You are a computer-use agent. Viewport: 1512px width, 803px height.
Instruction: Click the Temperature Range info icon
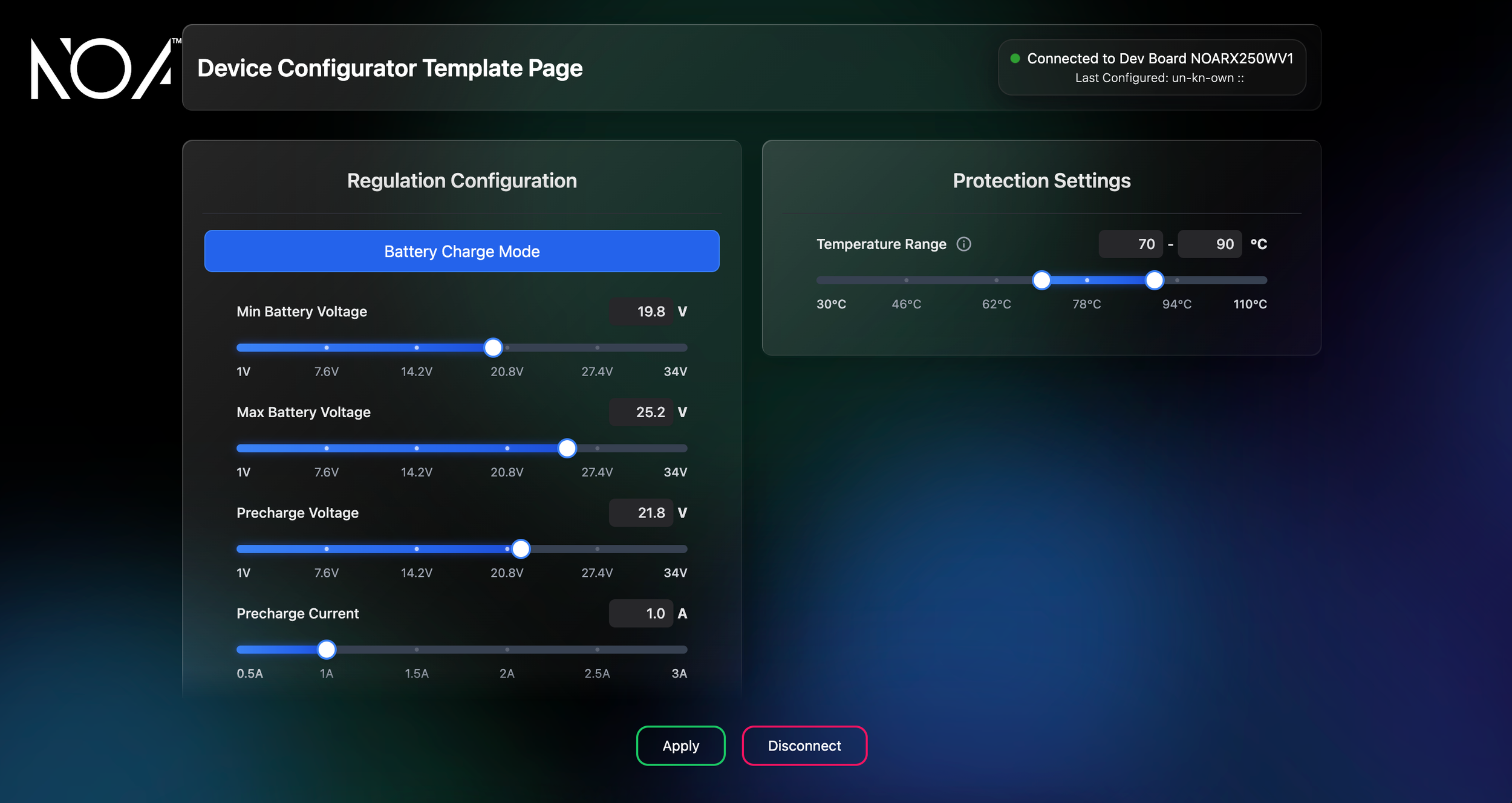point(963,244)
